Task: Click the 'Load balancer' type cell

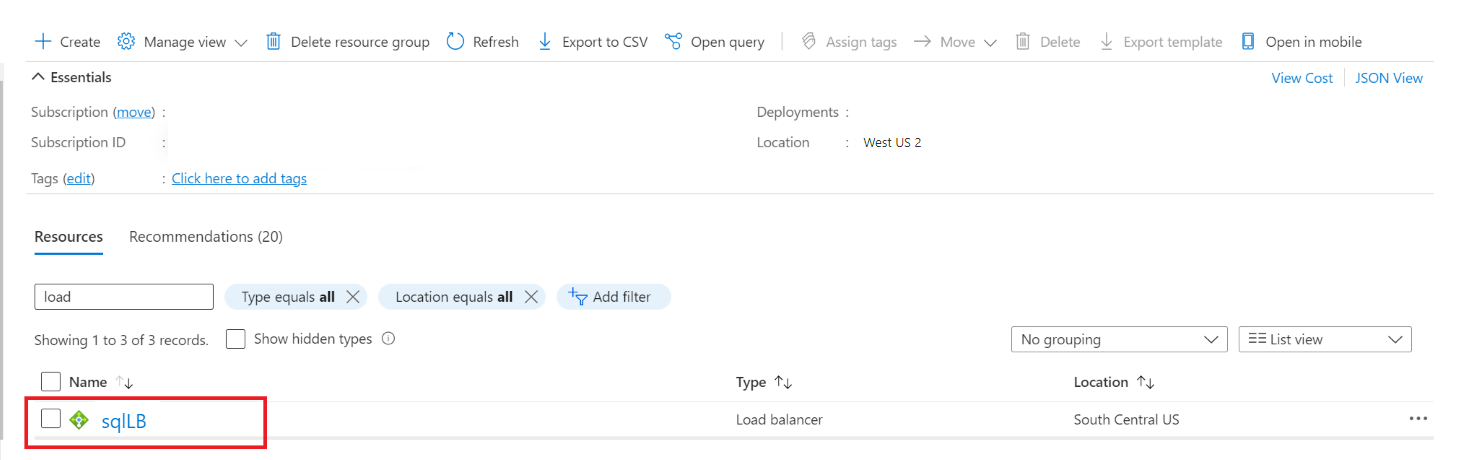Action: 779,420
